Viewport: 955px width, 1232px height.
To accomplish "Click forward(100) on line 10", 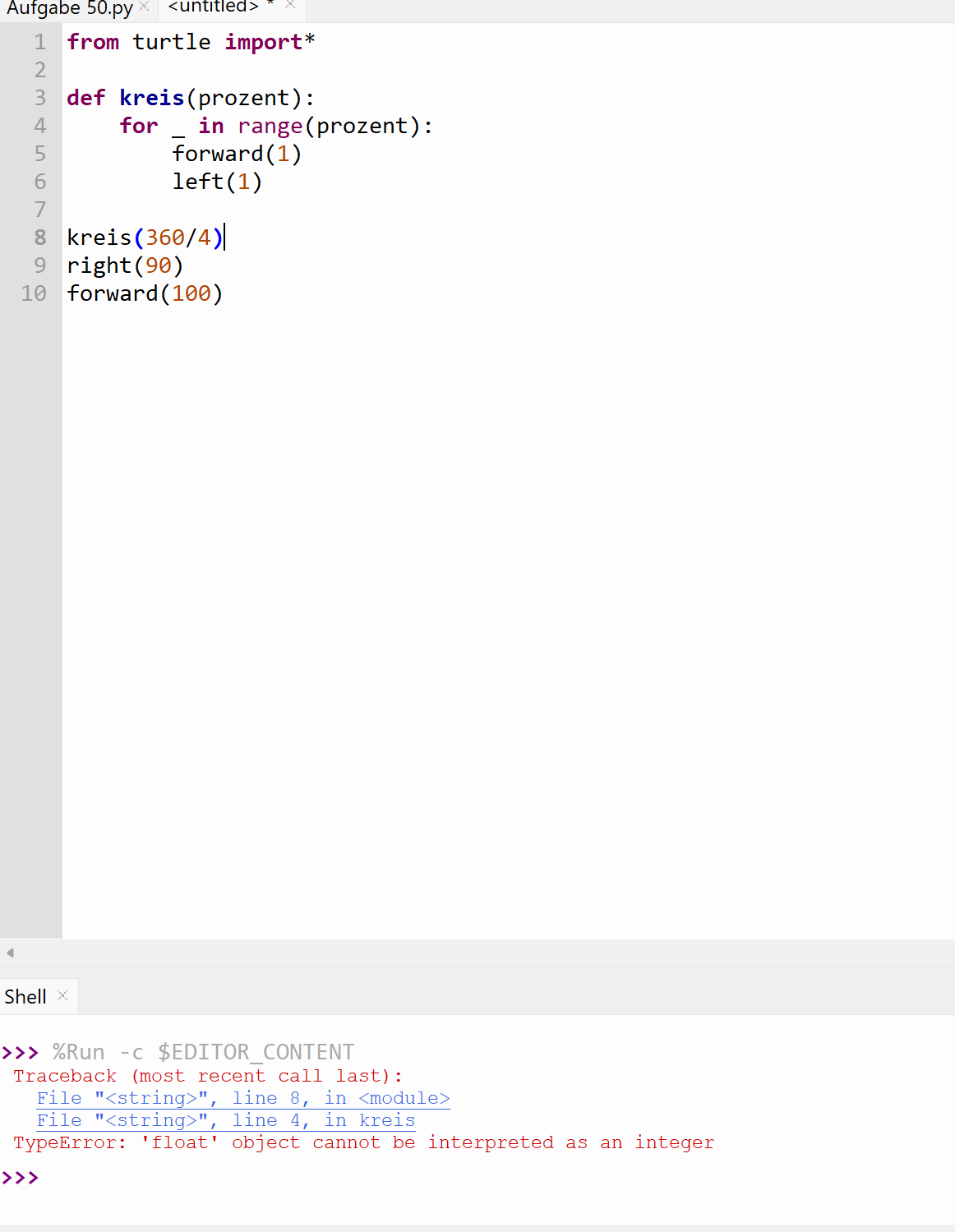I will tap(144, 293).
